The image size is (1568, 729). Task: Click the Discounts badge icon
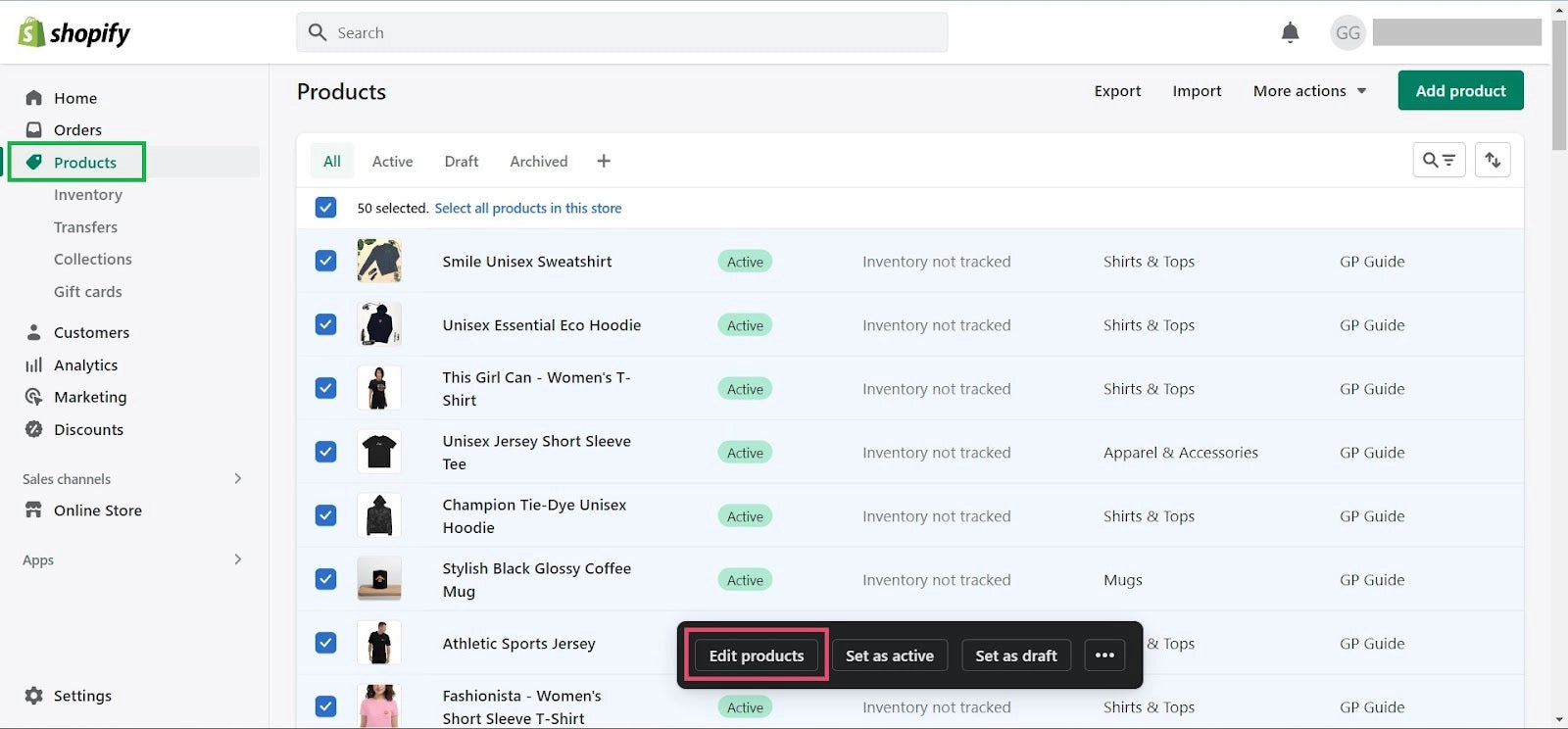pos(34,429)
